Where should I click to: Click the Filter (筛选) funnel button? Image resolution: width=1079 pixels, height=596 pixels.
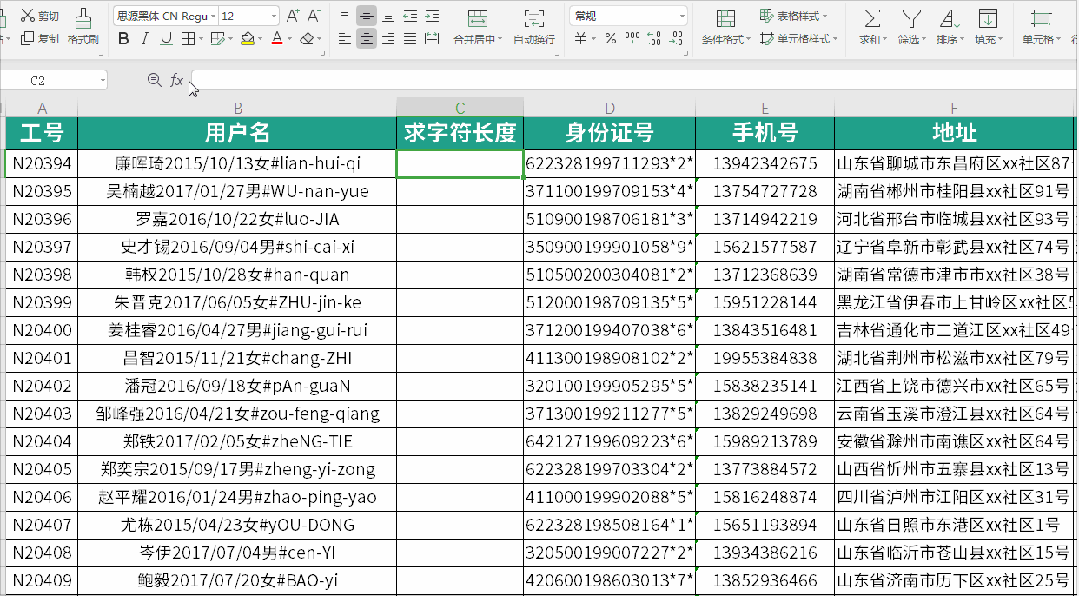912,26
